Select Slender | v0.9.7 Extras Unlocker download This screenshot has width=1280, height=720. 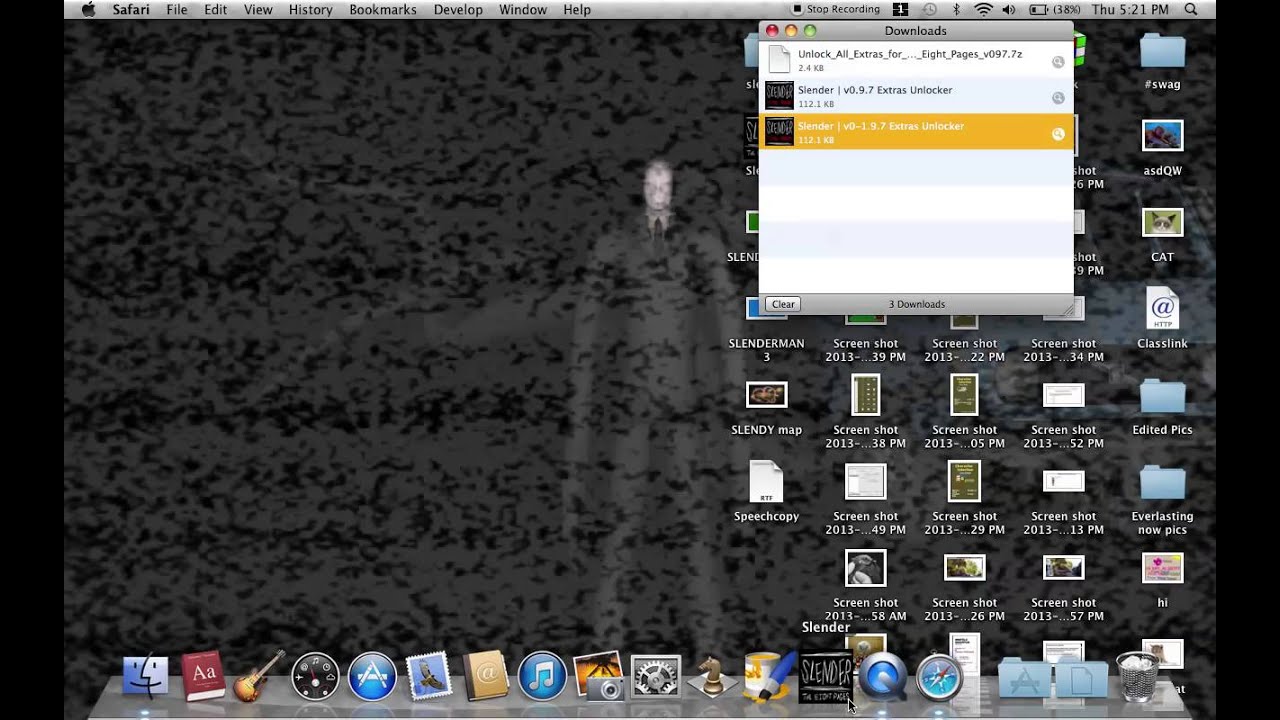[x=916, y=96]
